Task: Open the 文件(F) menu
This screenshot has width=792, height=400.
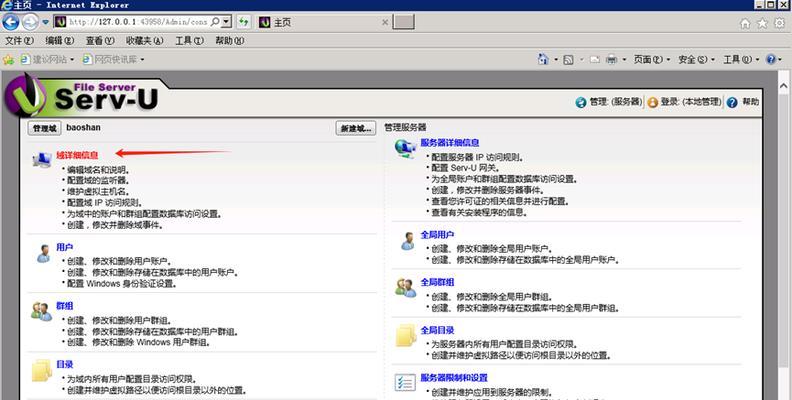Action: [x=19, y=40]
